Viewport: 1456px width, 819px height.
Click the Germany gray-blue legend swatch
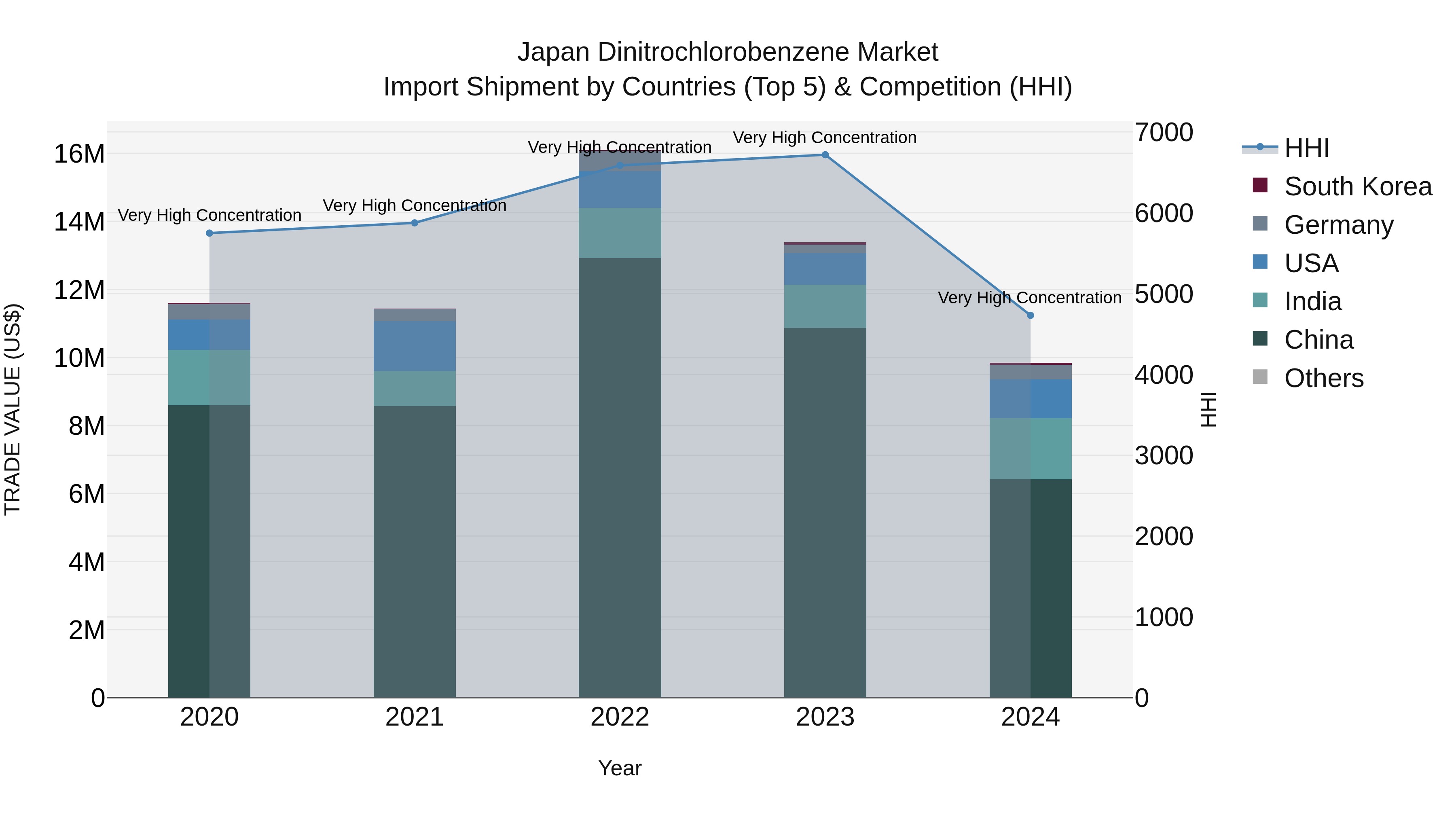pos(1260,223)
